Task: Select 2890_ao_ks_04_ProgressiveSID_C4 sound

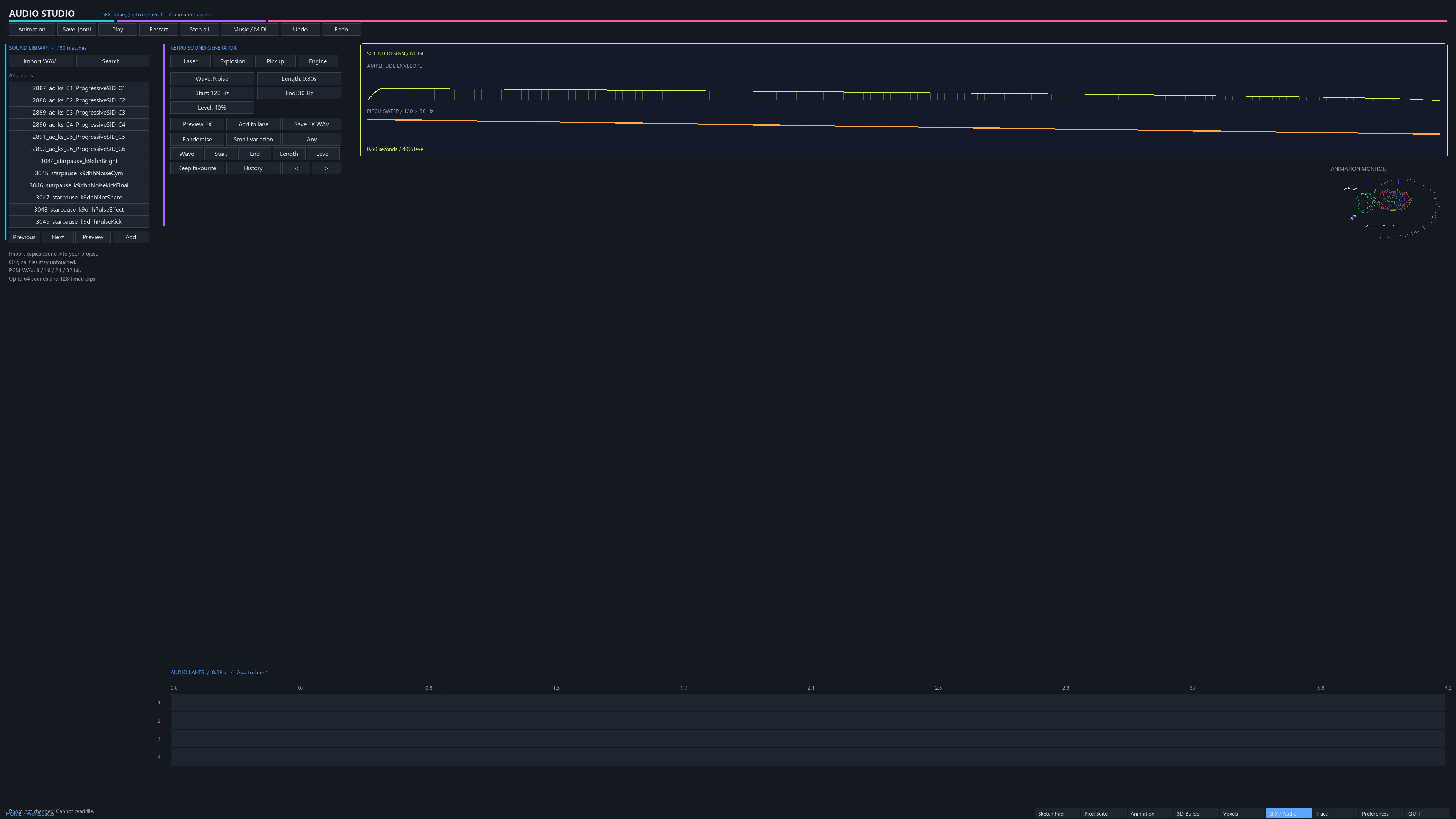Action: point(78,124)
